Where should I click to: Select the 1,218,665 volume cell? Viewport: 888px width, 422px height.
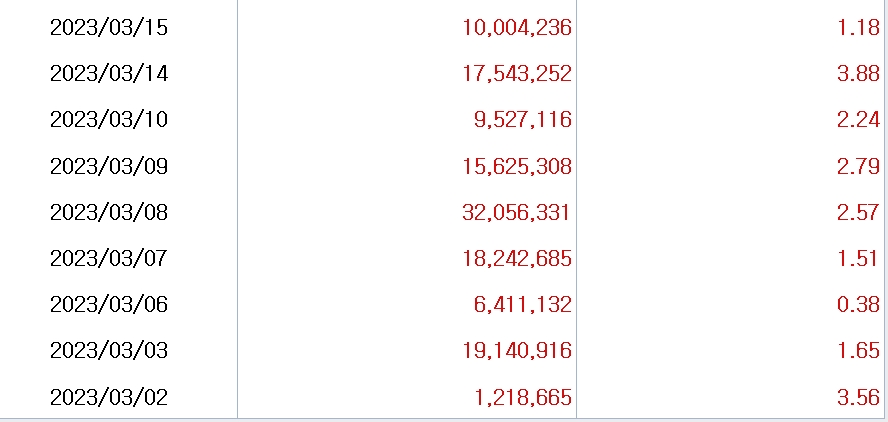pyautogui.click(x=522, y=397)
